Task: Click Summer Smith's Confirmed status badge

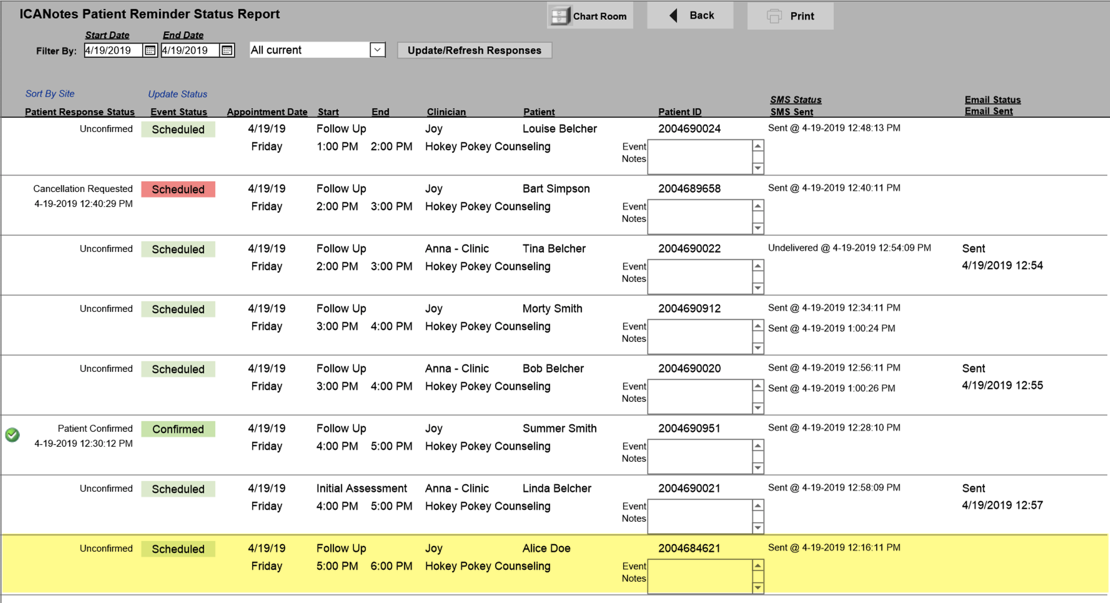Action: [178, 429]
